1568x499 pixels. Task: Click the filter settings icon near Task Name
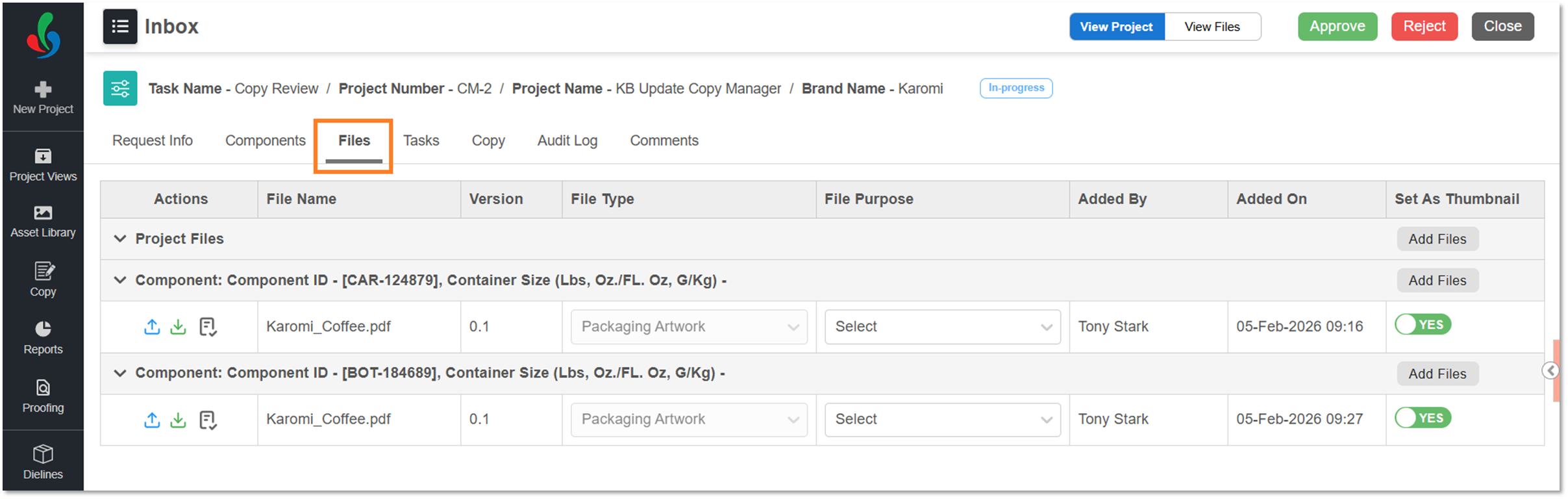pyautogui.click(x=120, y=88)
